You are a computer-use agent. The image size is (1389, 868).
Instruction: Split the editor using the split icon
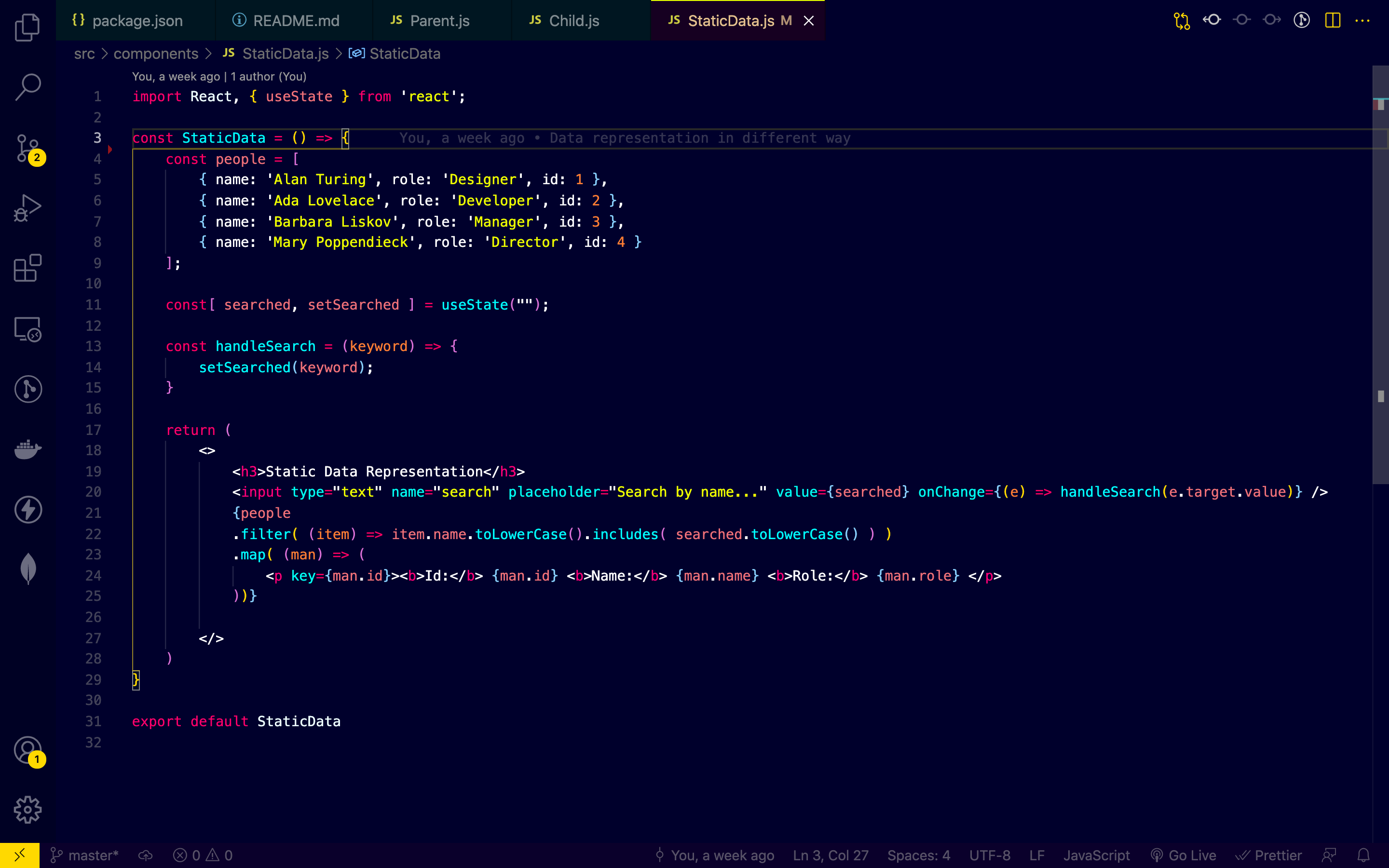1332,19
